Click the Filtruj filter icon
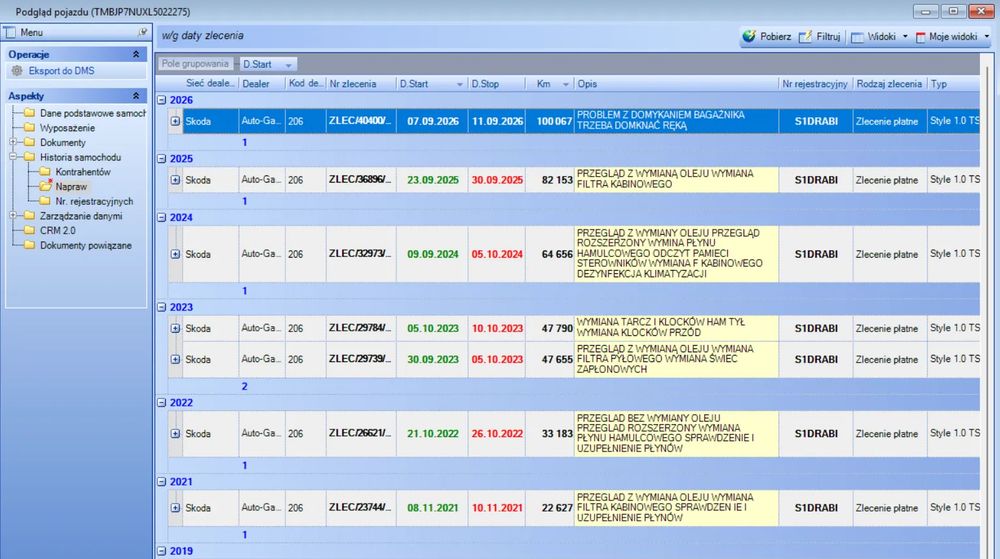1000x559 pixels. click(x=805, y=36)
